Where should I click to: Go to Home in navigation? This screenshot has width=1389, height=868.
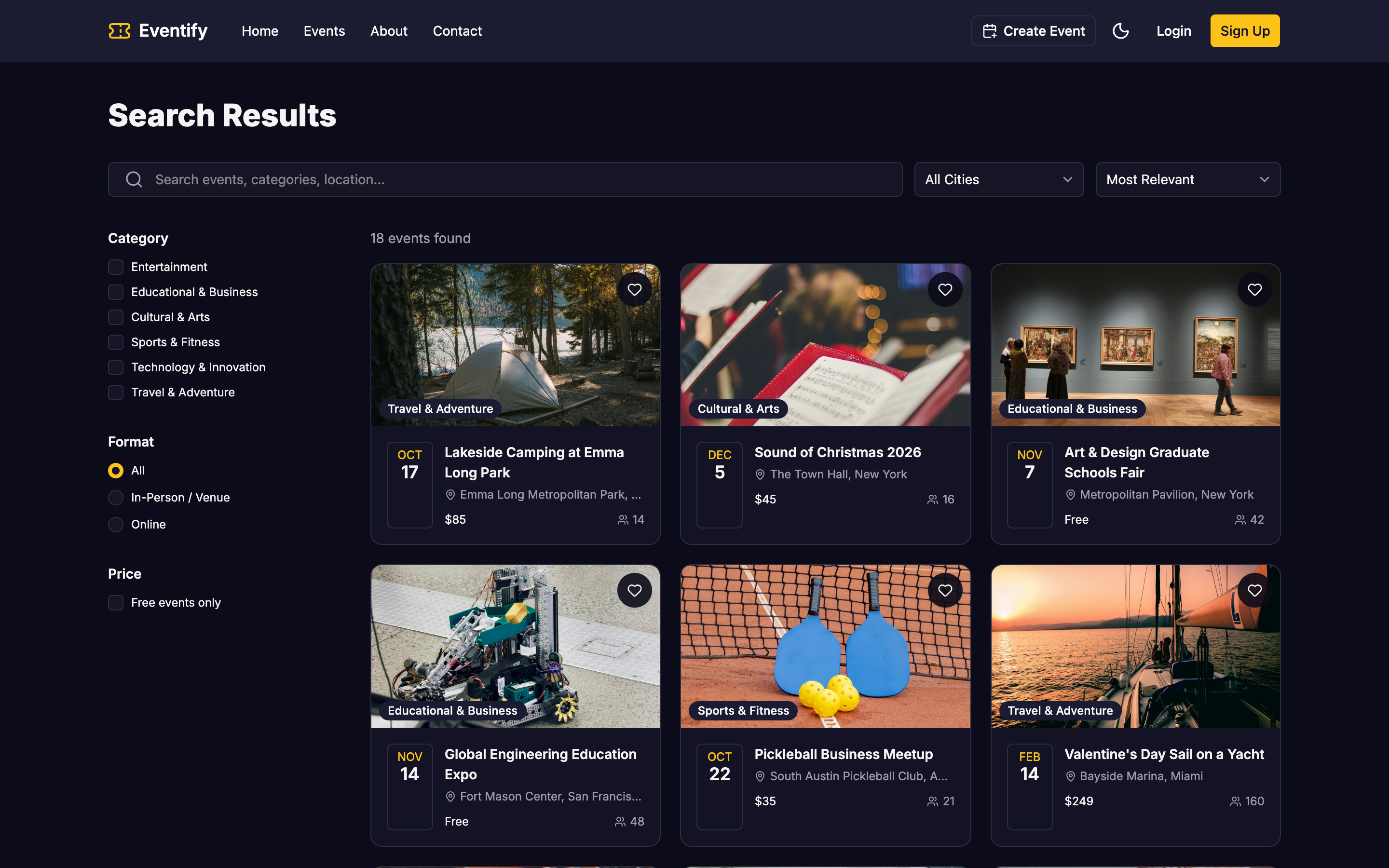pyautogui.click(x=260, y=31)
